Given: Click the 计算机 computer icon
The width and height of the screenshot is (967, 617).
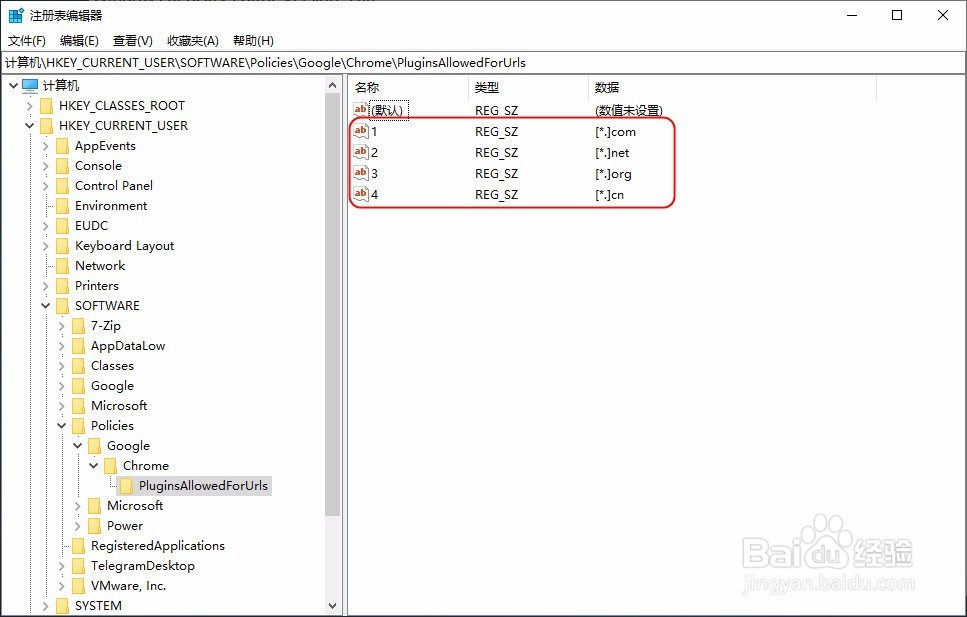Looking at the screenshot, I should [x=30, y=85].
